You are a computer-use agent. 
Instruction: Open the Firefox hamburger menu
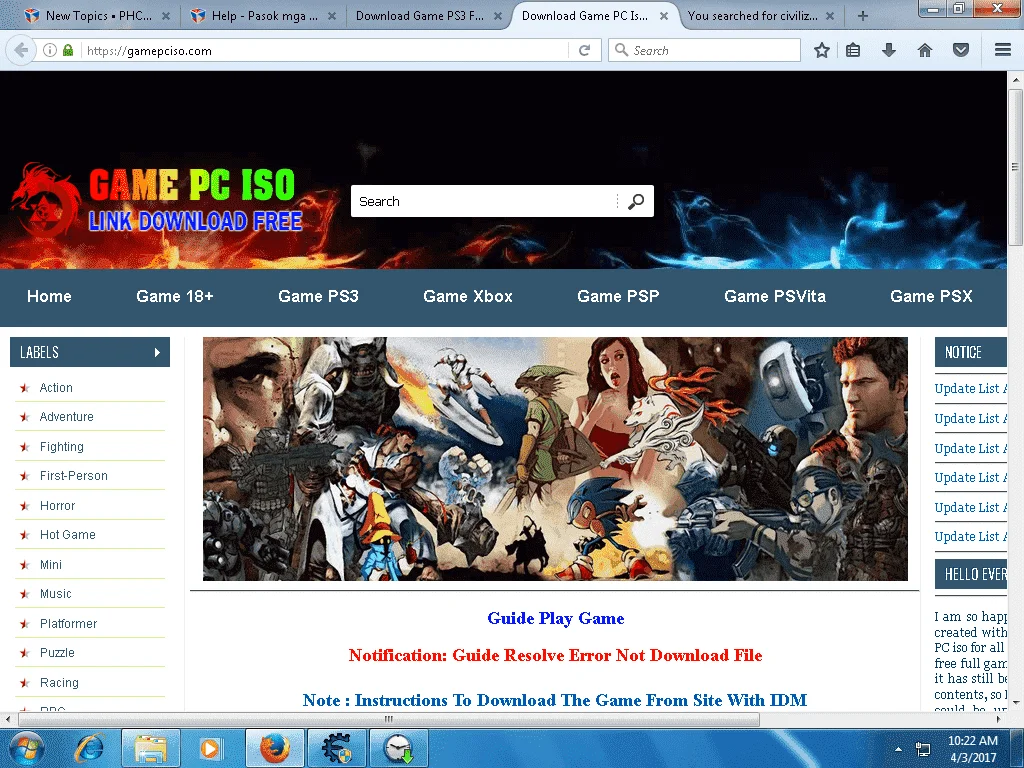tap(1002, 50)
